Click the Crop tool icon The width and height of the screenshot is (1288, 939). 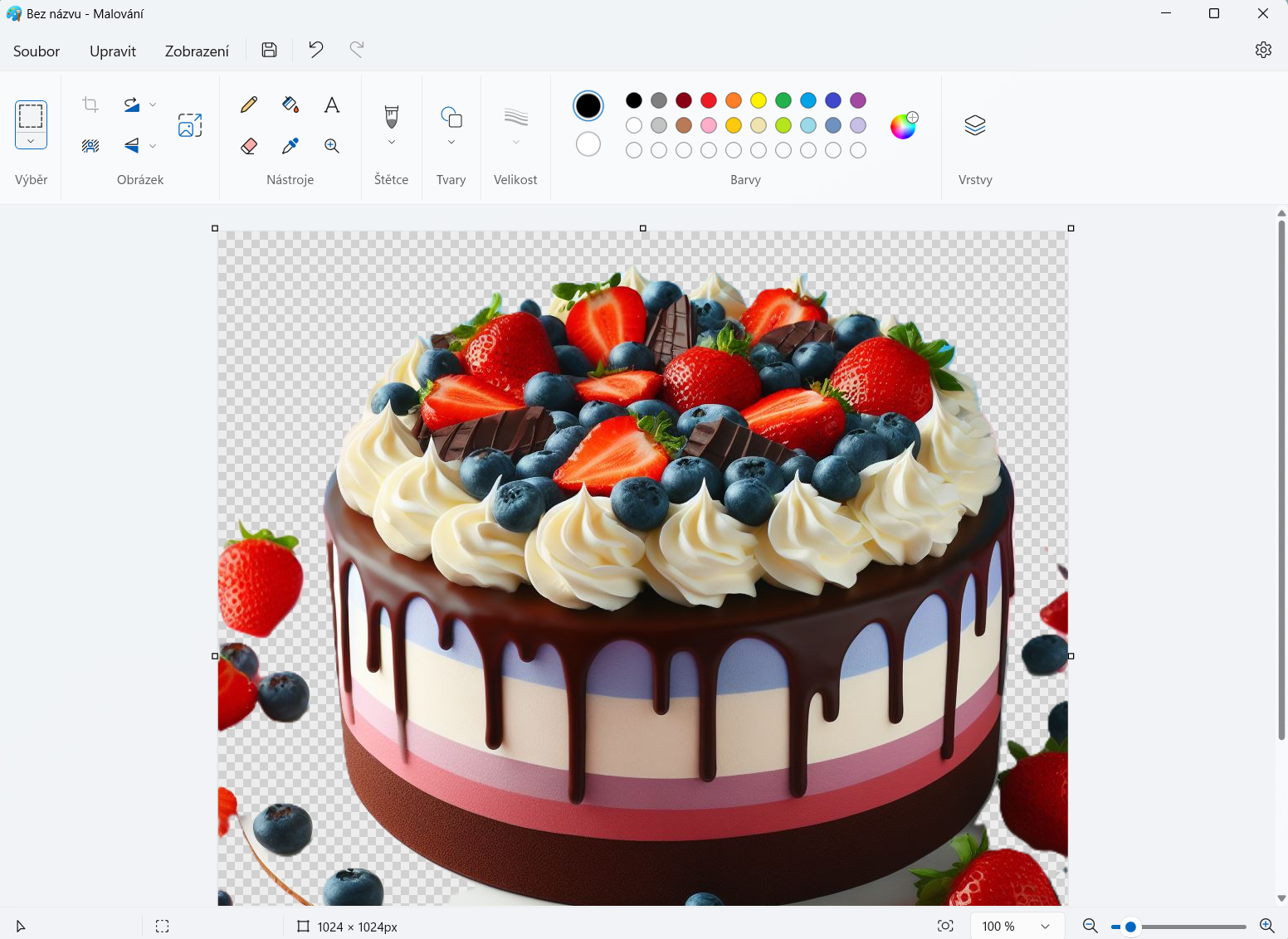click(x=90, y=105)
